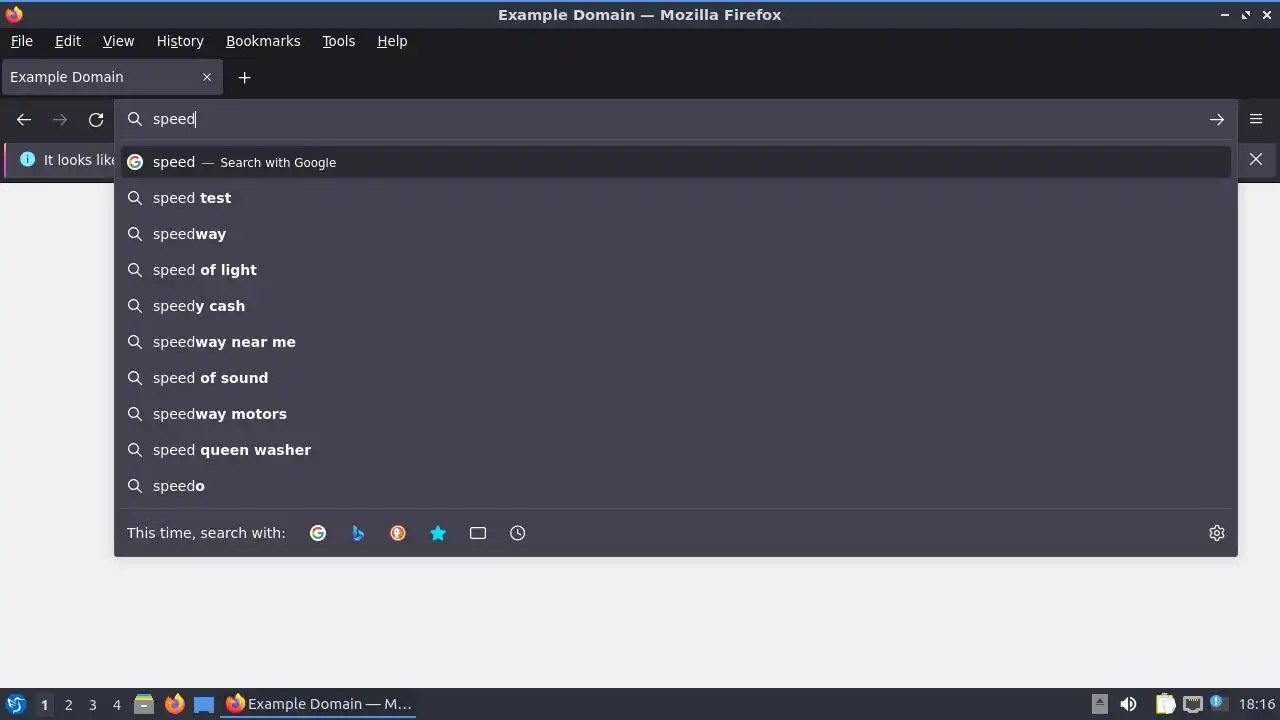Image resolution: width=1280 pixels, height=720 pixels.
Task: Open the Help menu
Action: click(392, 41)
